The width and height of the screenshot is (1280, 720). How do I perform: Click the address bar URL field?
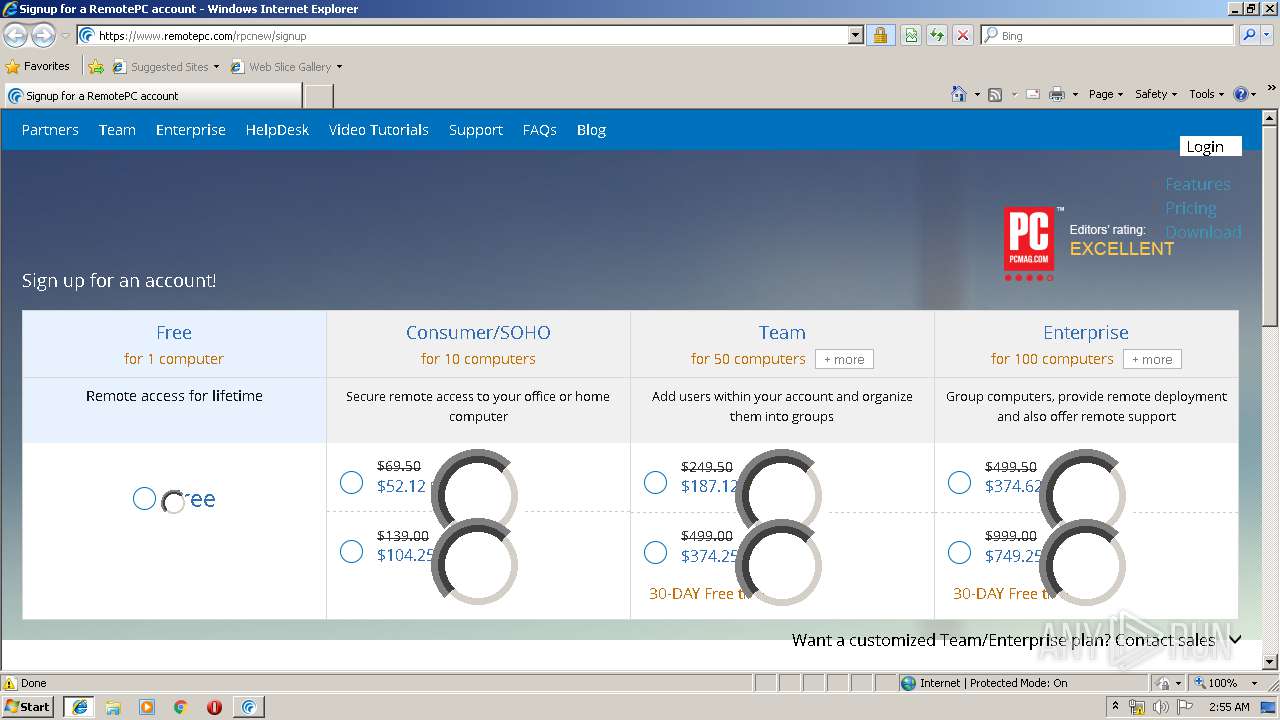(462, 35)
